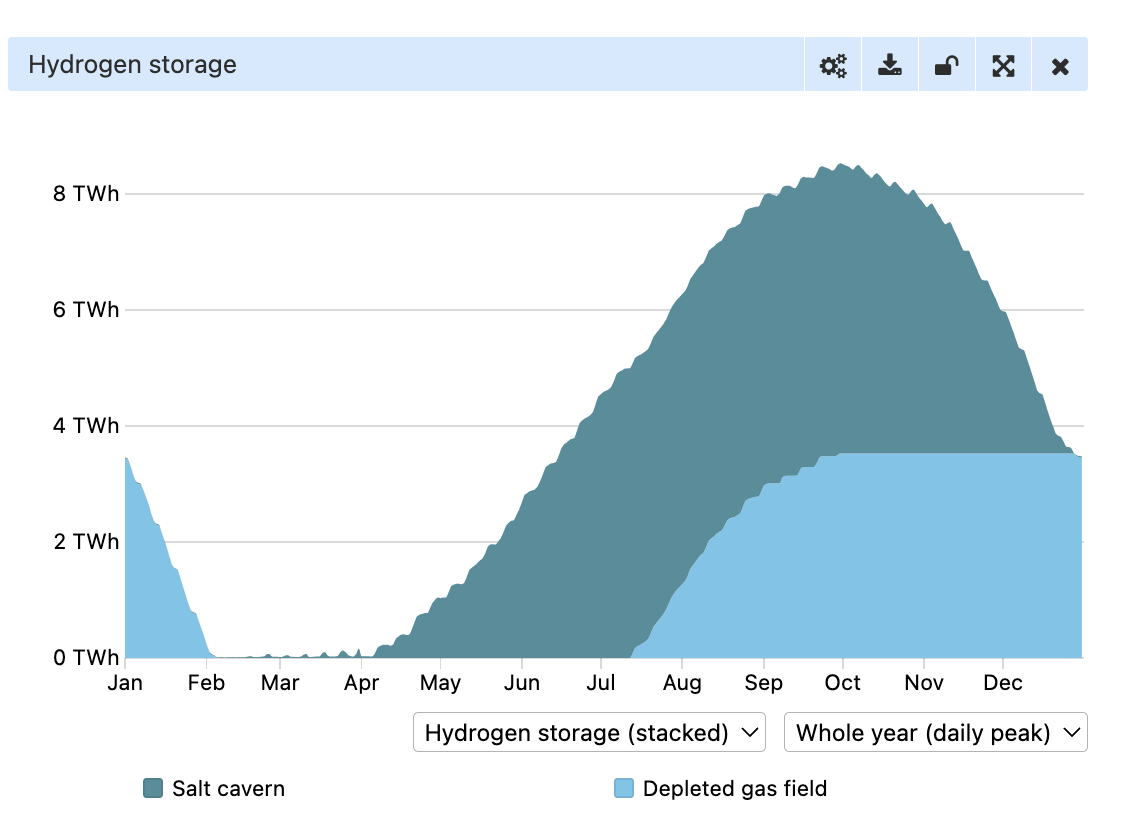Click the 0 TWh axis label
Image resolution: width=1128 pixels, height=816 pixels.
pyautogui.click(x=86, y=657)
